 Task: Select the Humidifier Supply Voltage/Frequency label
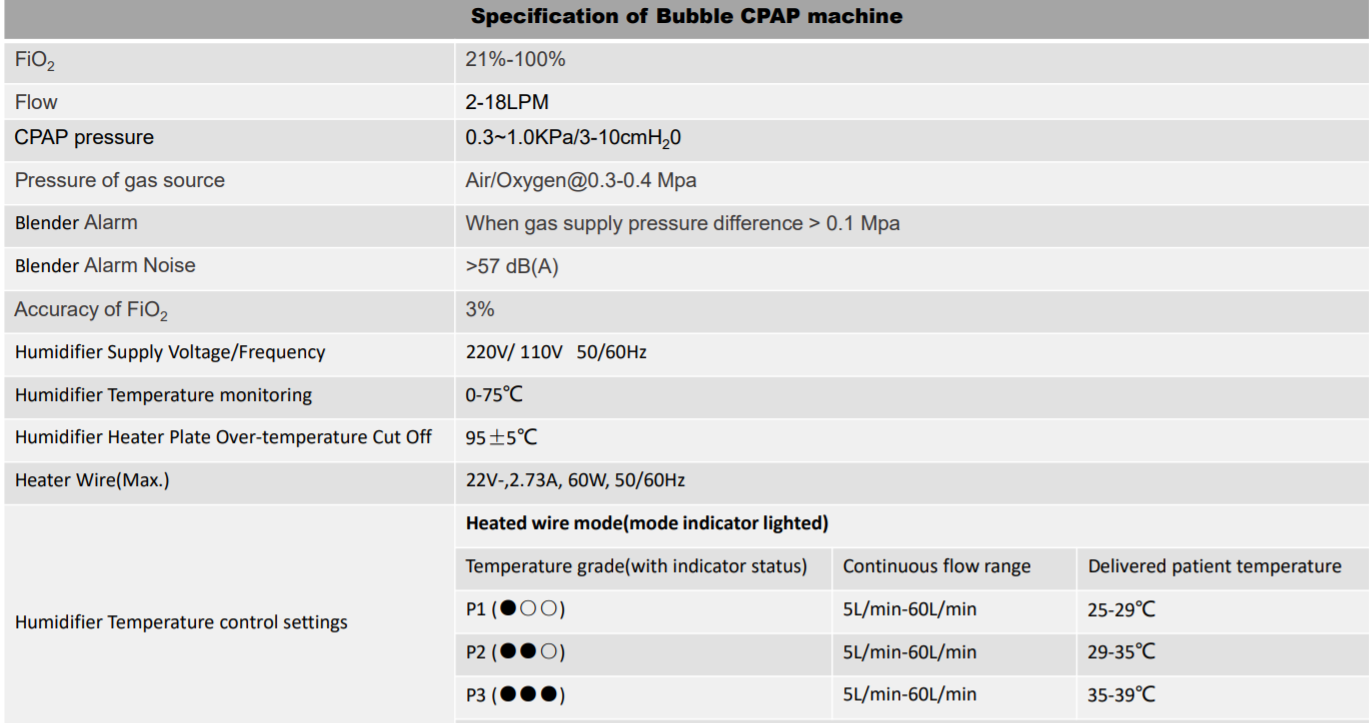[x=170, y=352]
